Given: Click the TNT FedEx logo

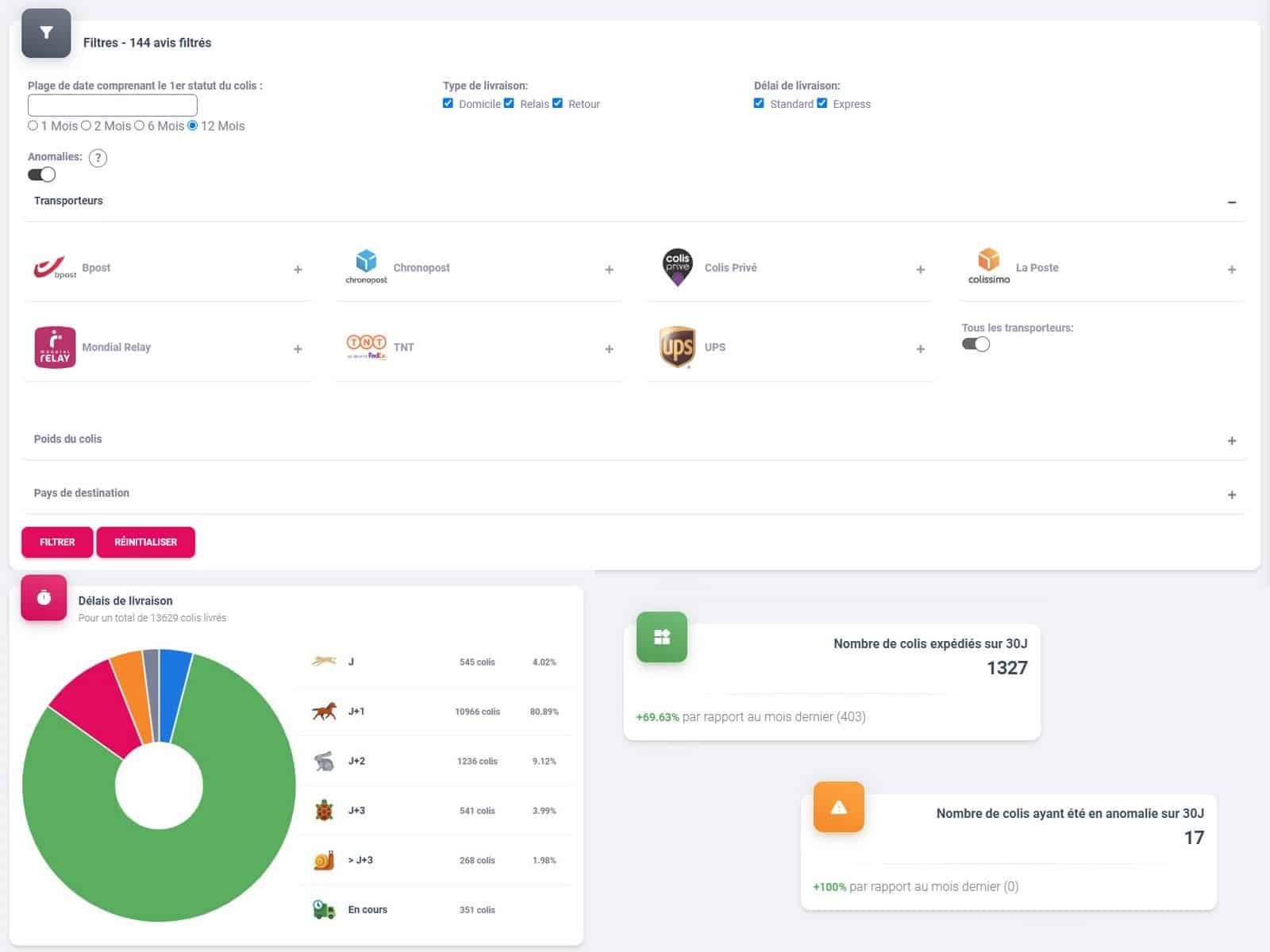Looking at the screenshot, I should [x=366, y=347].
